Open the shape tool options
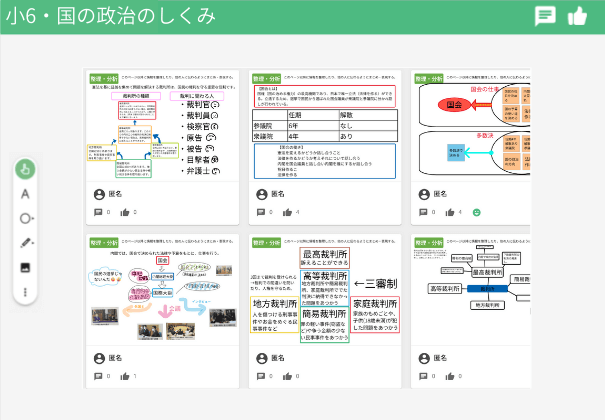 pos(25,218)
